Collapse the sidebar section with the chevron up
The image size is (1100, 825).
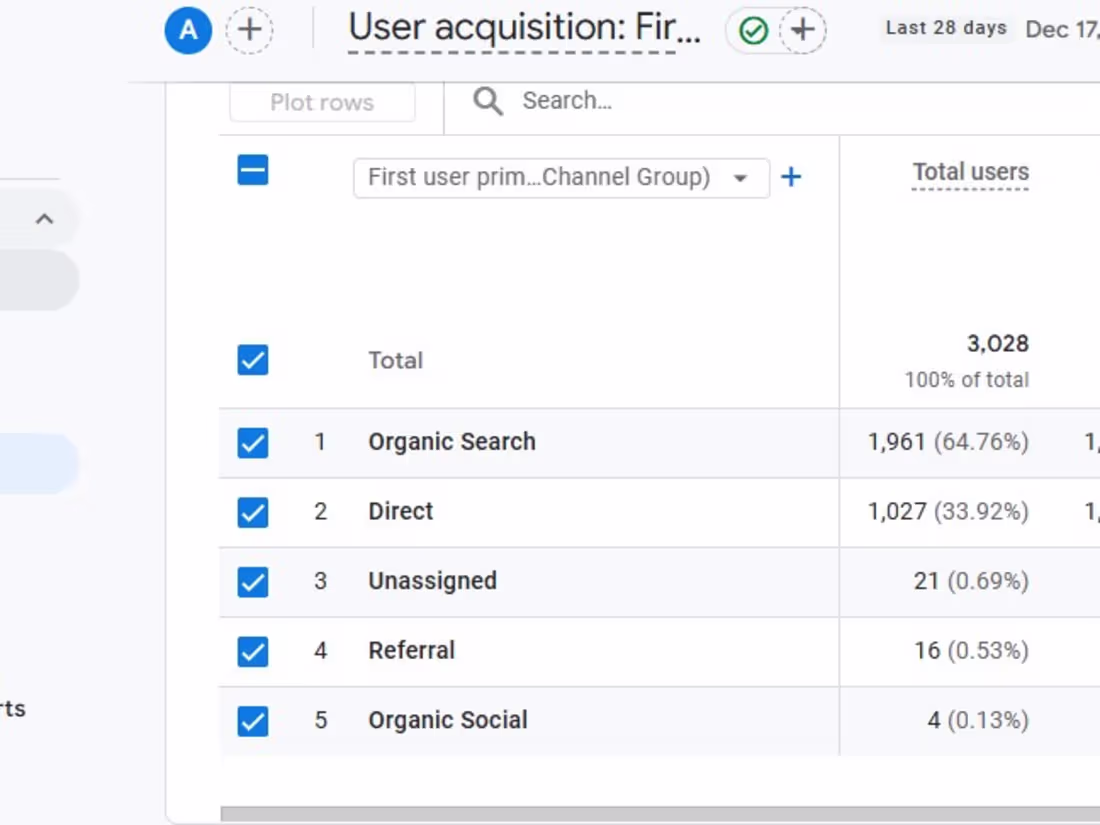[44, 219]
